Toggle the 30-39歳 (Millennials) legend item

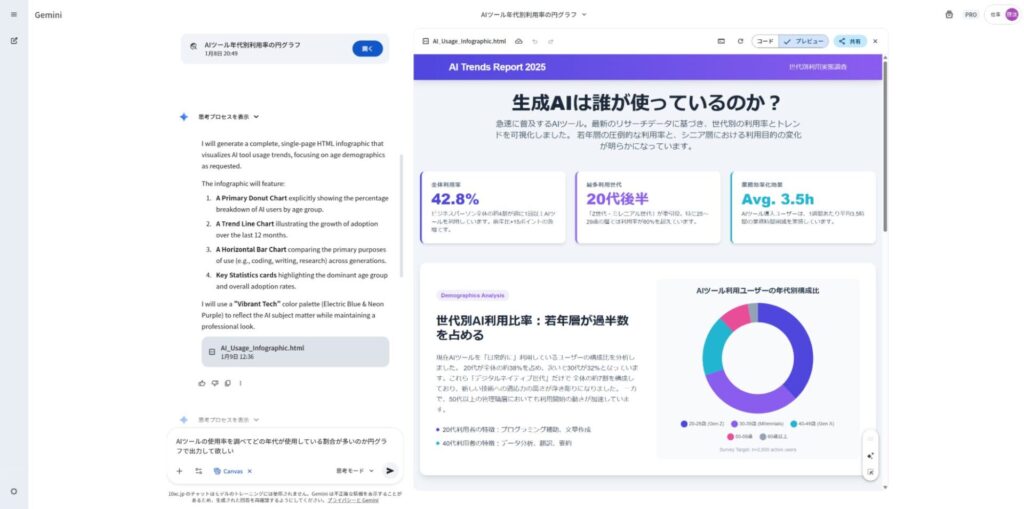(757, 424)
